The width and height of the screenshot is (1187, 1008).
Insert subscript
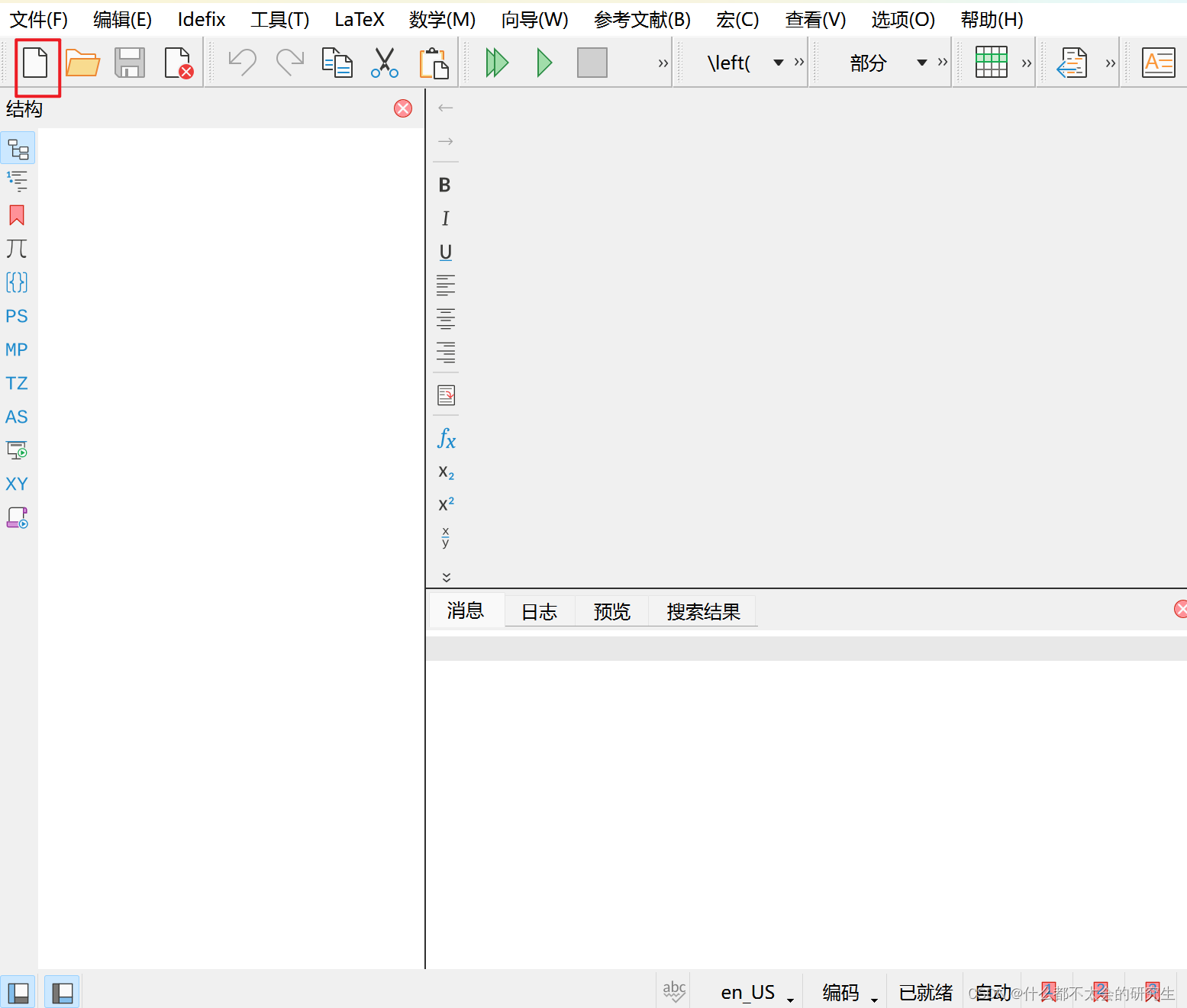point(446,472)
